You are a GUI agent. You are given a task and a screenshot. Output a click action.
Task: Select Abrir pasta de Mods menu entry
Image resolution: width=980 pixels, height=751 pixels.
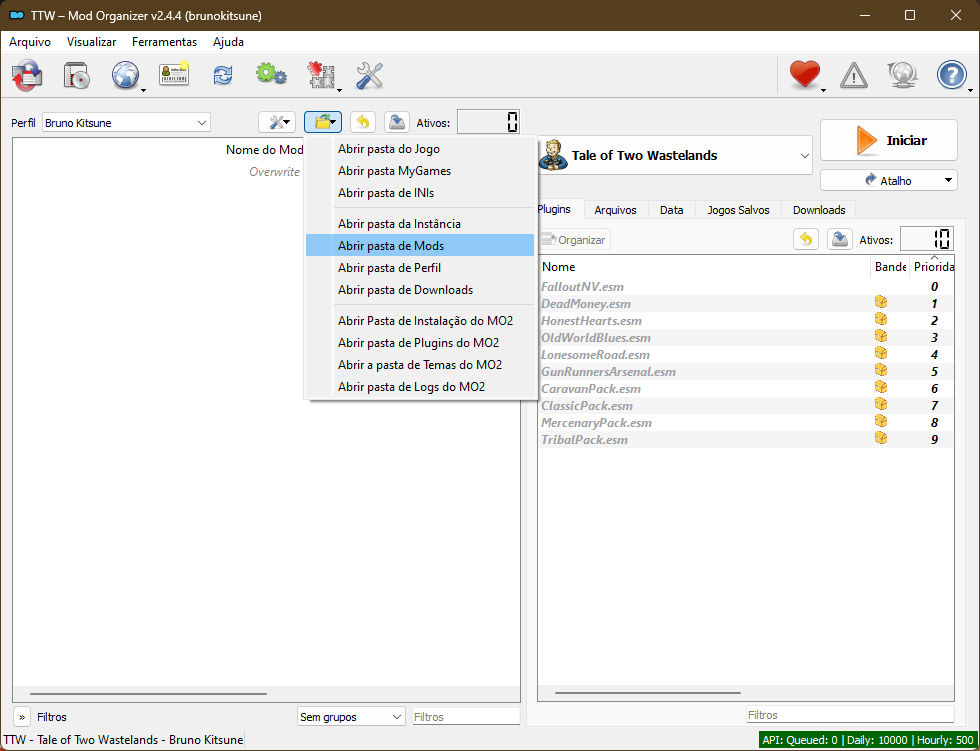[x=420, y=246]
